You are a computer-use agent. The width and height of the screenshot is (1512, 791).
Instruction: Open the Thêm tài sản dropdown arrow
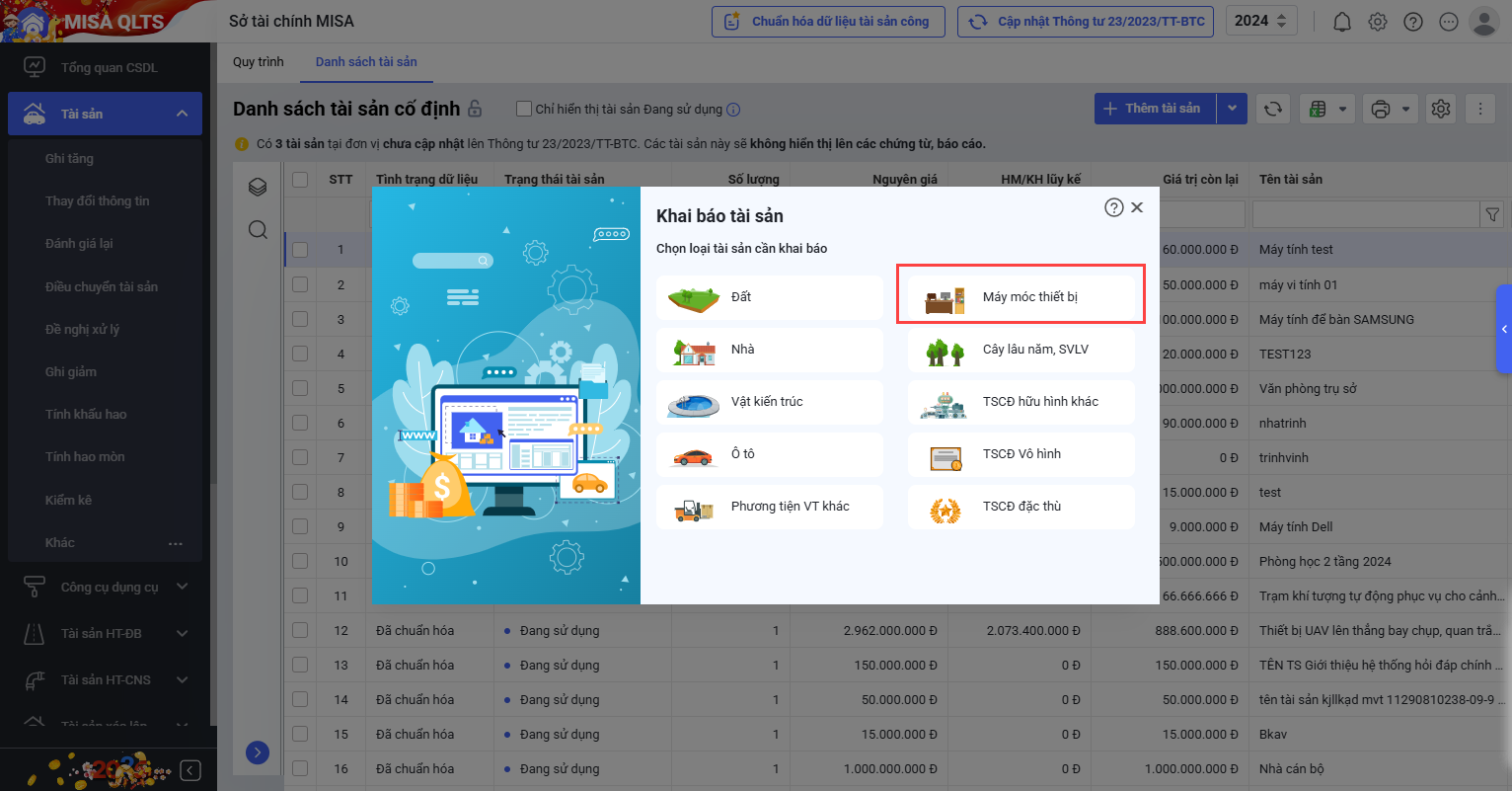click(1232, 109)
